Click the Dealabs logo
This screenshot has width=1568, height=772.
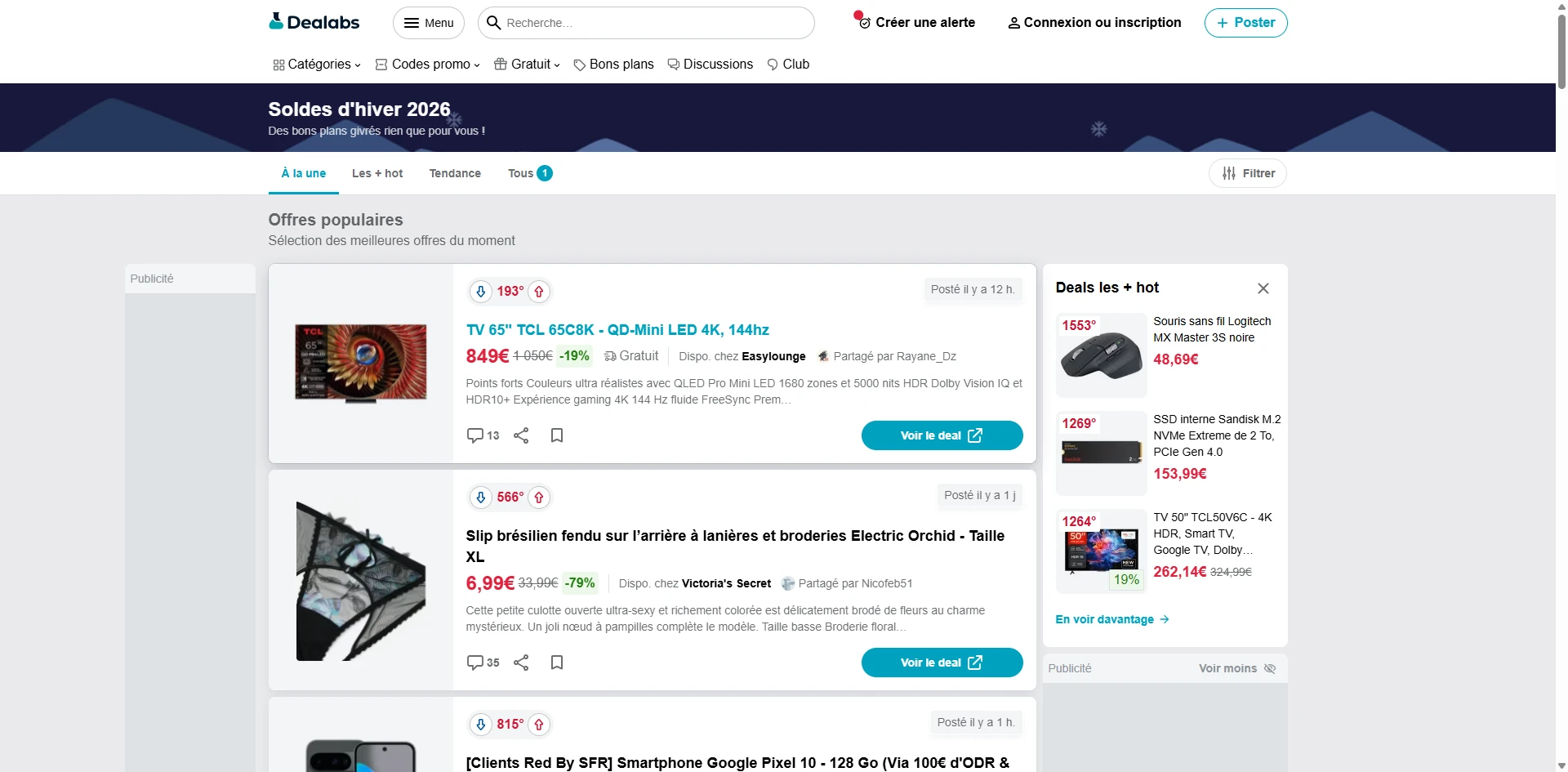point(314,22)
